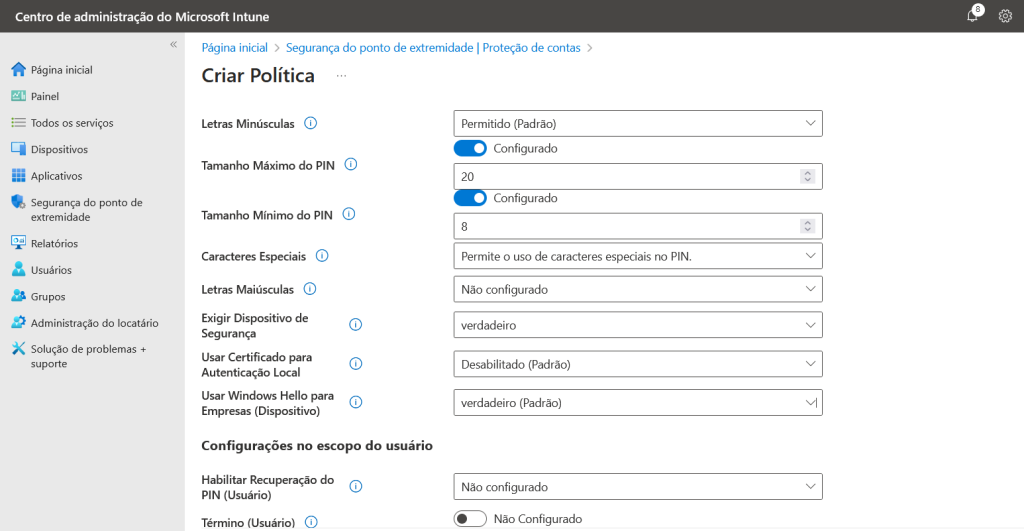Click the Tamanho Máximo do PIN field showing 20

[638, 176]
